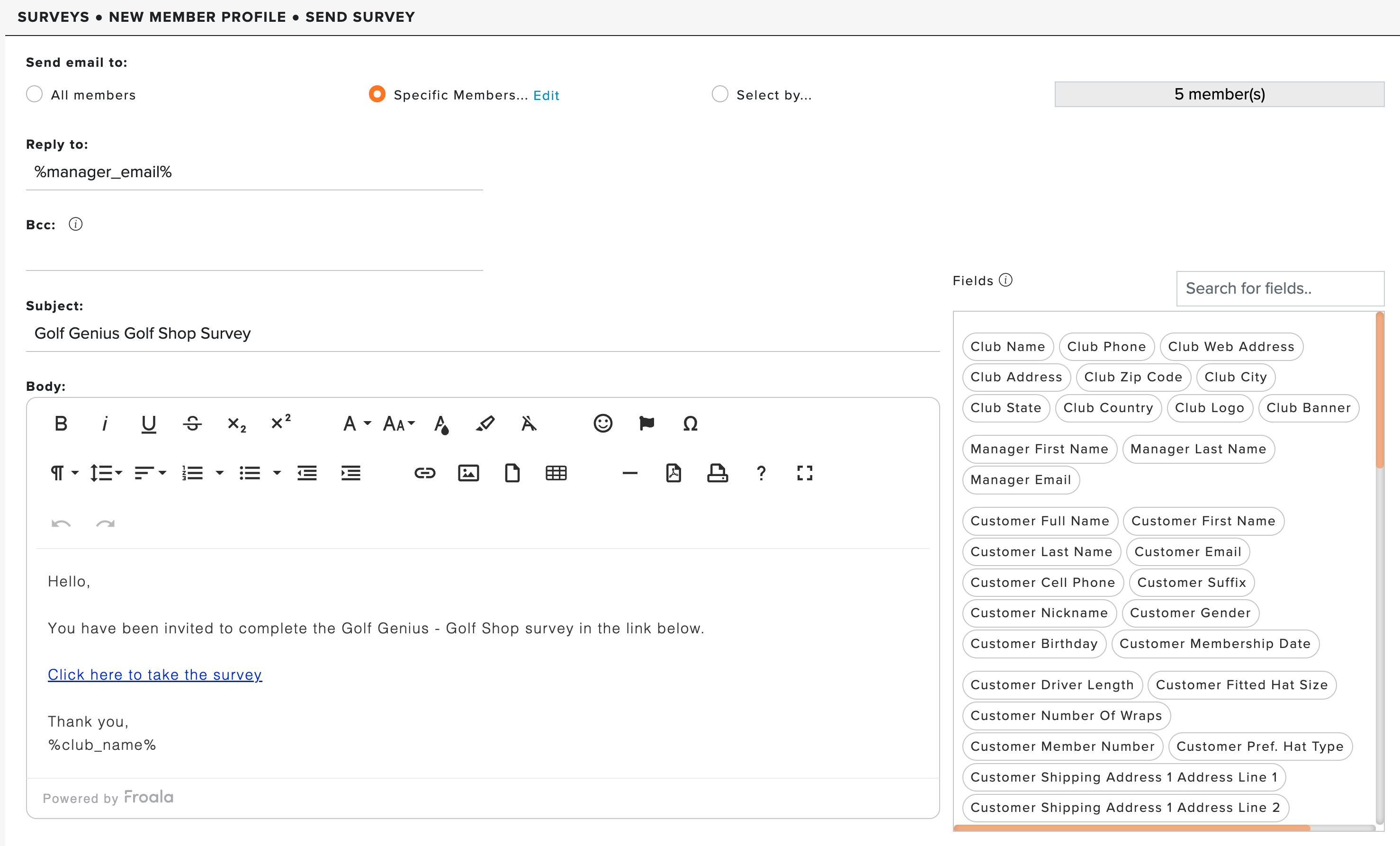Click the unordered list button

coord(250,473)
